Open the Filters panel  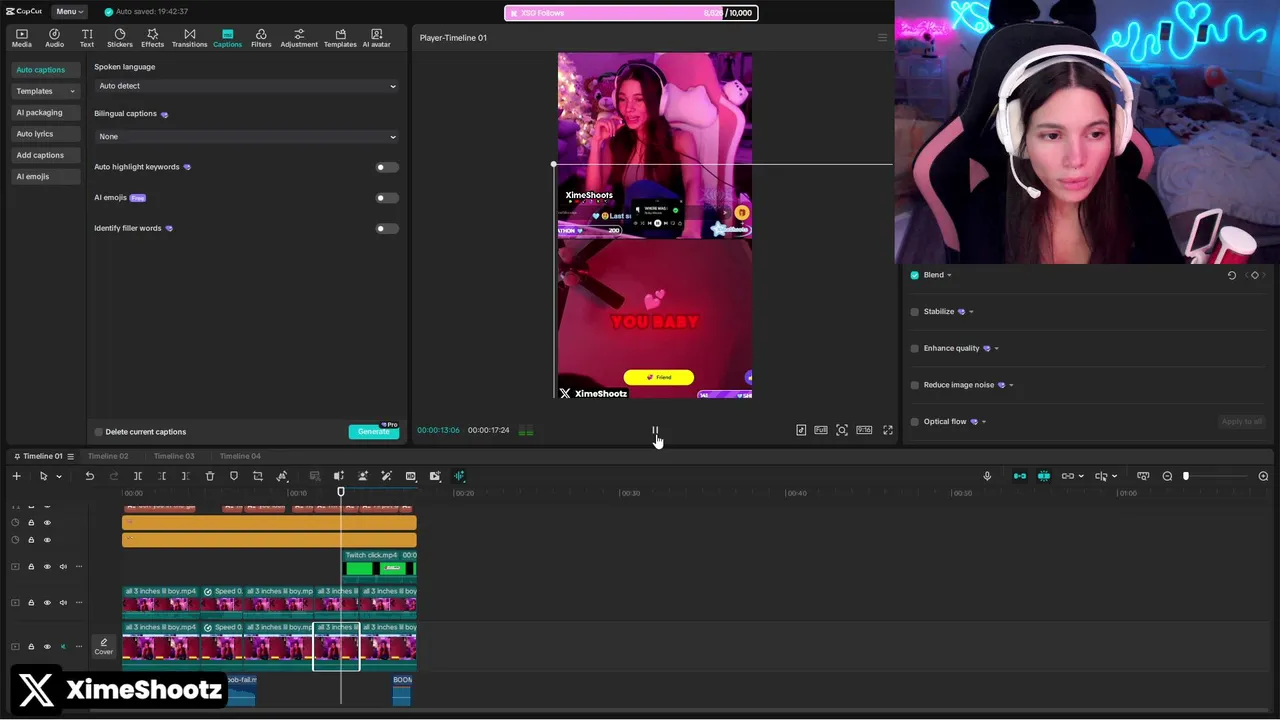click(261, 38)
